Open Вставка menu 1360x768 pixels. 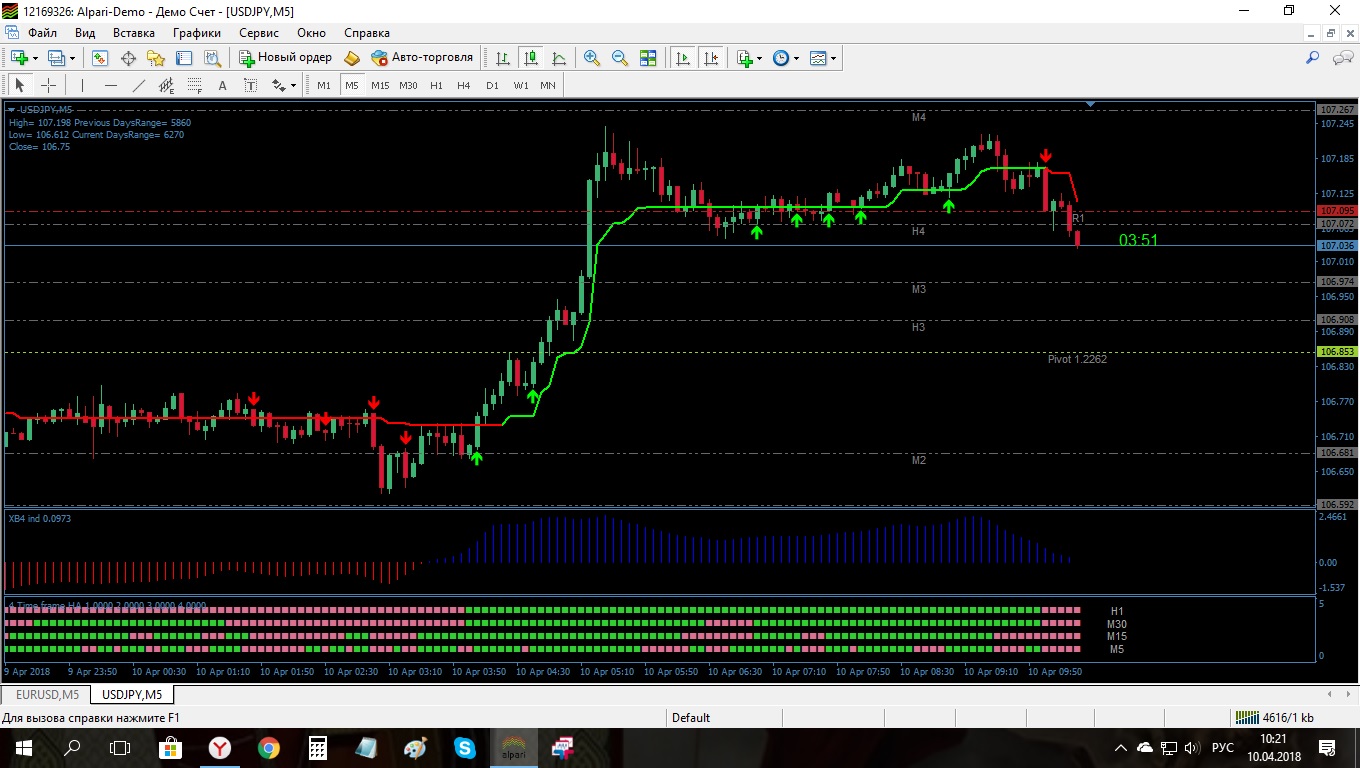coord(134,32)
